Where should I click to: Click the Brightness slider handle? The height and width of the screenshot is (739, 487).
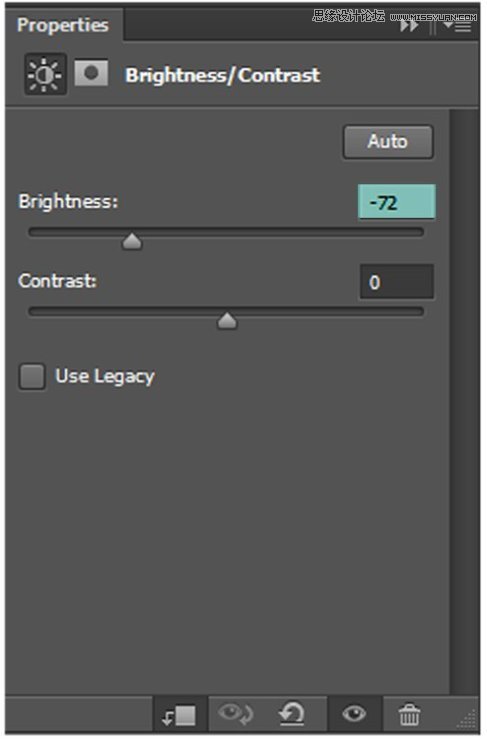[132, 241]
